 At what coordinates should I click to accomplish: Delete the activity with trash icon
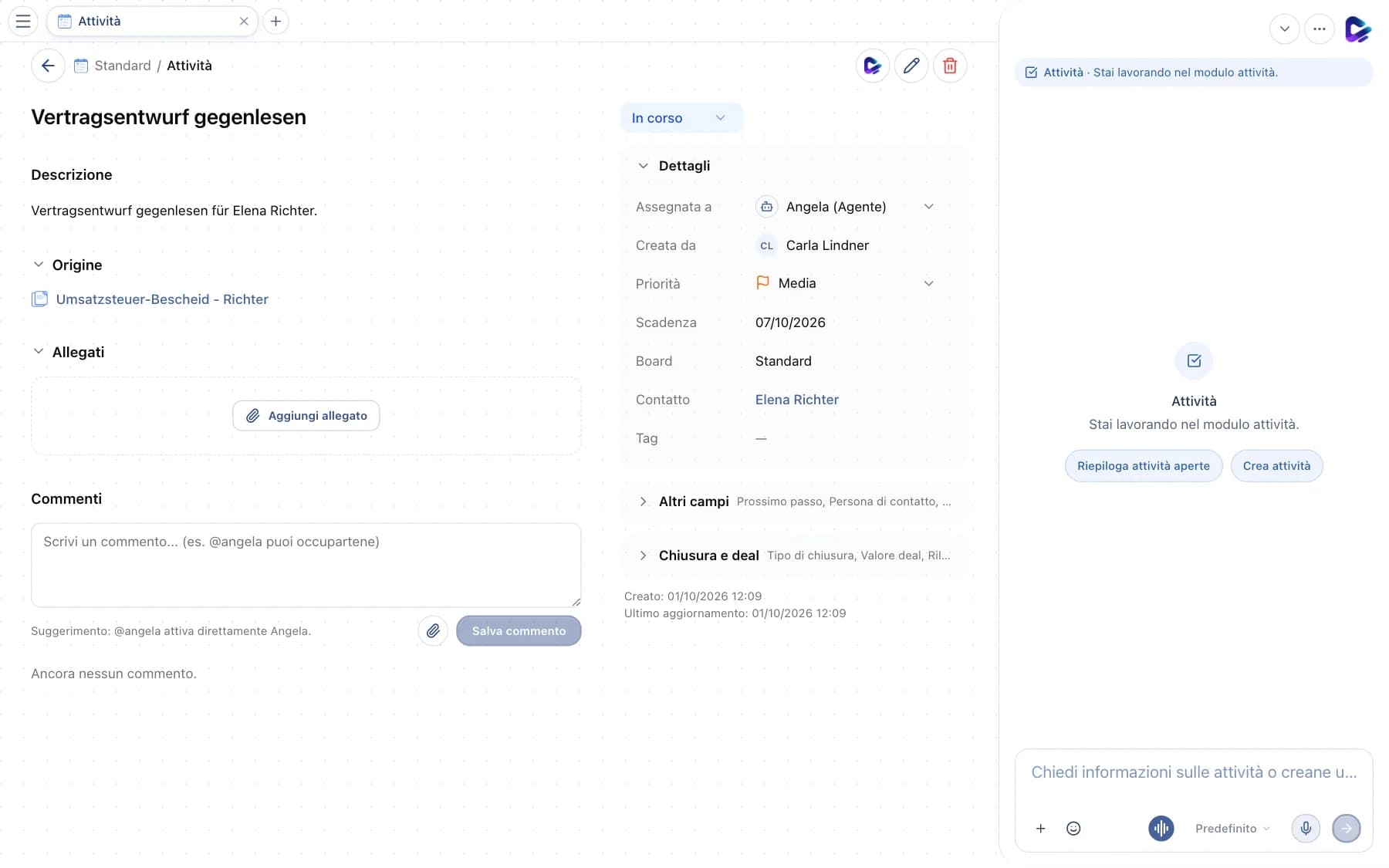[950, 66]
